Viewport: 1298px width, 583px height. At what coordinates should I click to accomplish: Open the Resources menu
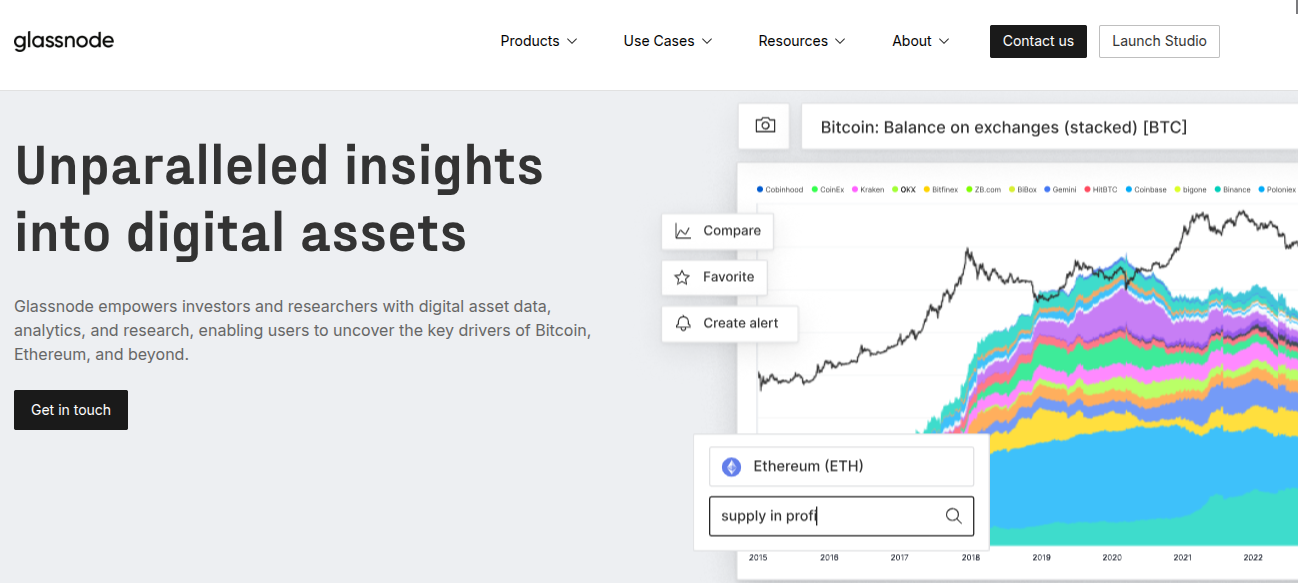pyautogui.click(x=802, y=41)
